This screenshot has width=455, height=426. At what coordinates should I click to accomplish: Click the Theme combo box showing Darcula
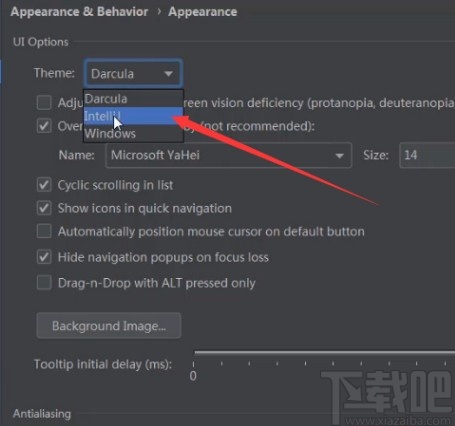133,73
